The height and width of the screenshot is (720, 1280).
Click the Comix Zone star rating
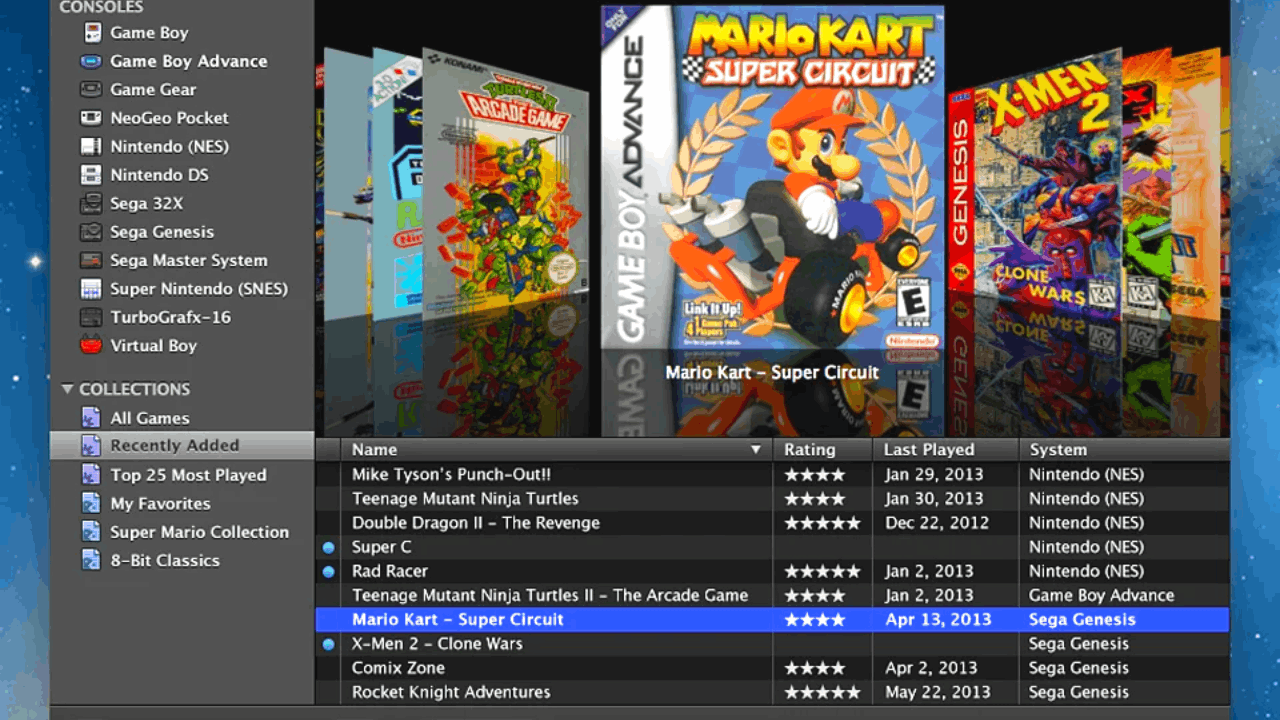(815, 668)
